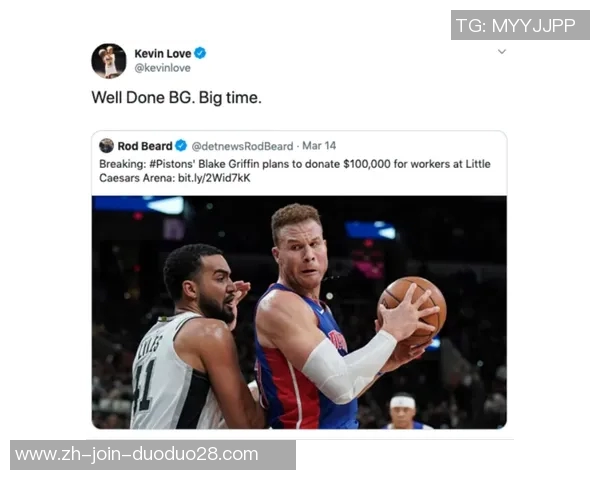
Task: Click the Rod Beard display name
Action: click(x=145, y=146)
